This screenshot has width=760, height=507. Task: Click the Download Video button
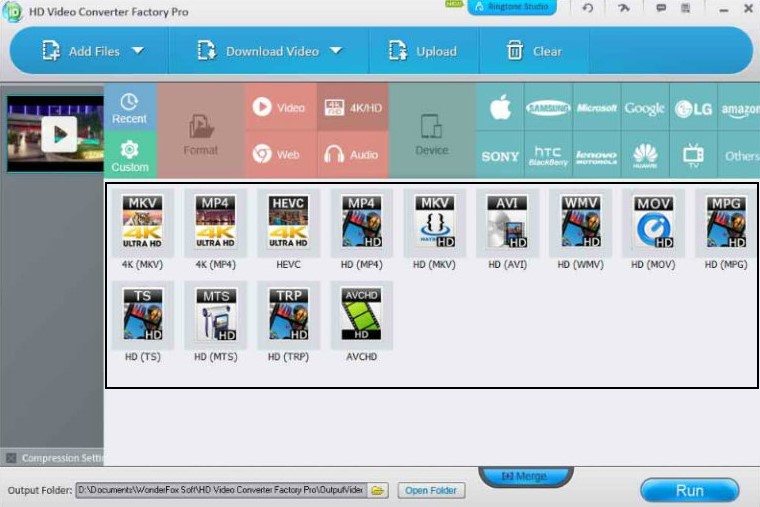pyautogui.click(x=259, y=51)
